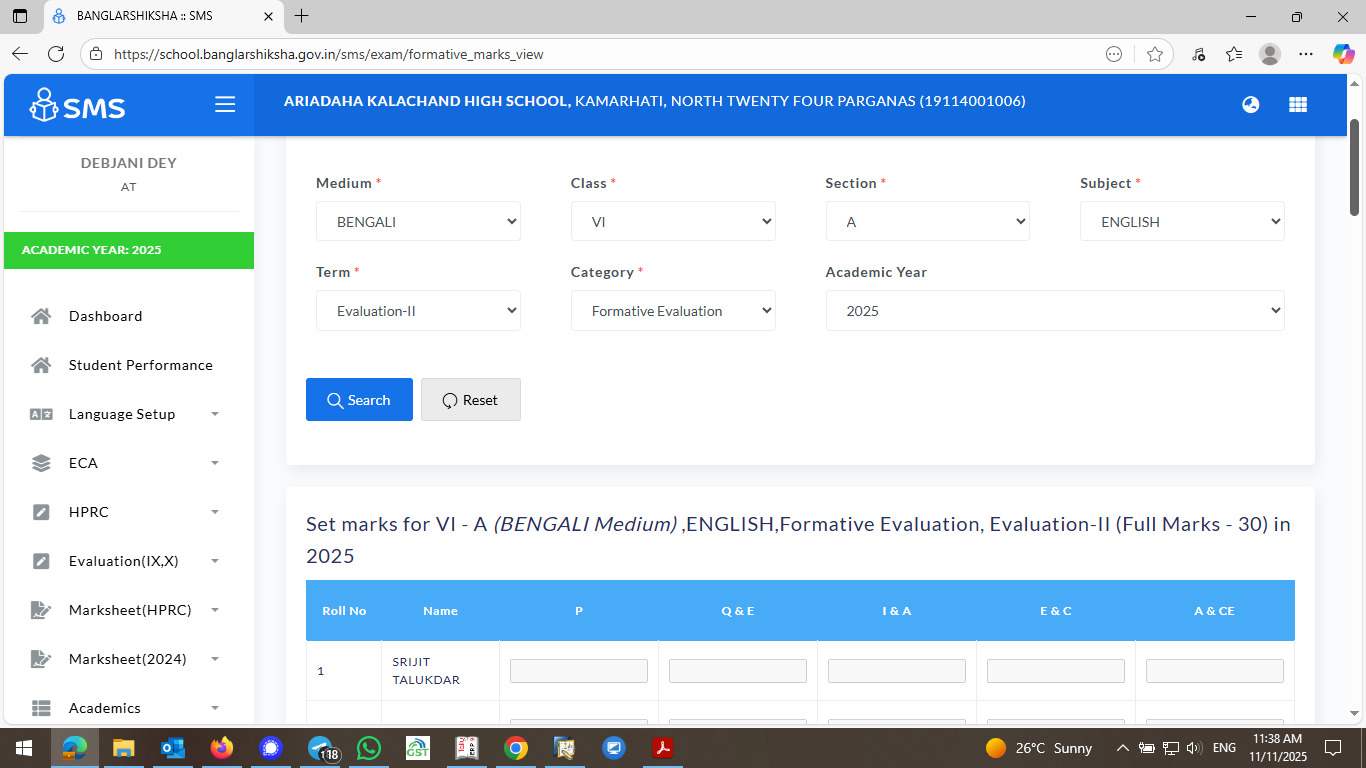Open the Subject dropdown showing ENGLISH
Screen dimensions: 1366x768
[x=1182, y=222]
